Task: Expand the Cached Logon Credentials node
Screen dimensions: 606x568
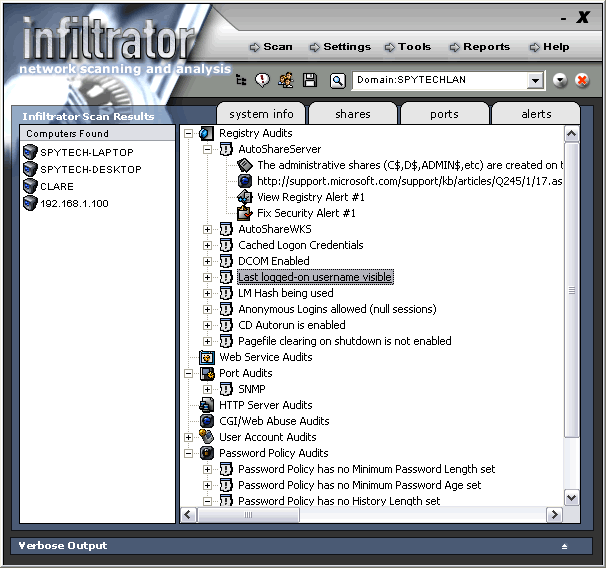Action: point(208,245)
